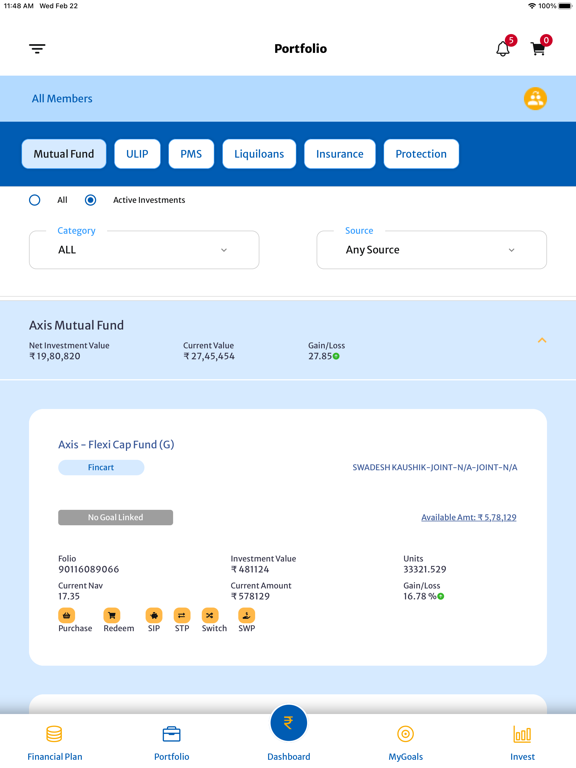Switch to Insurance tab

pyautogui.click(x=339, y=154)
